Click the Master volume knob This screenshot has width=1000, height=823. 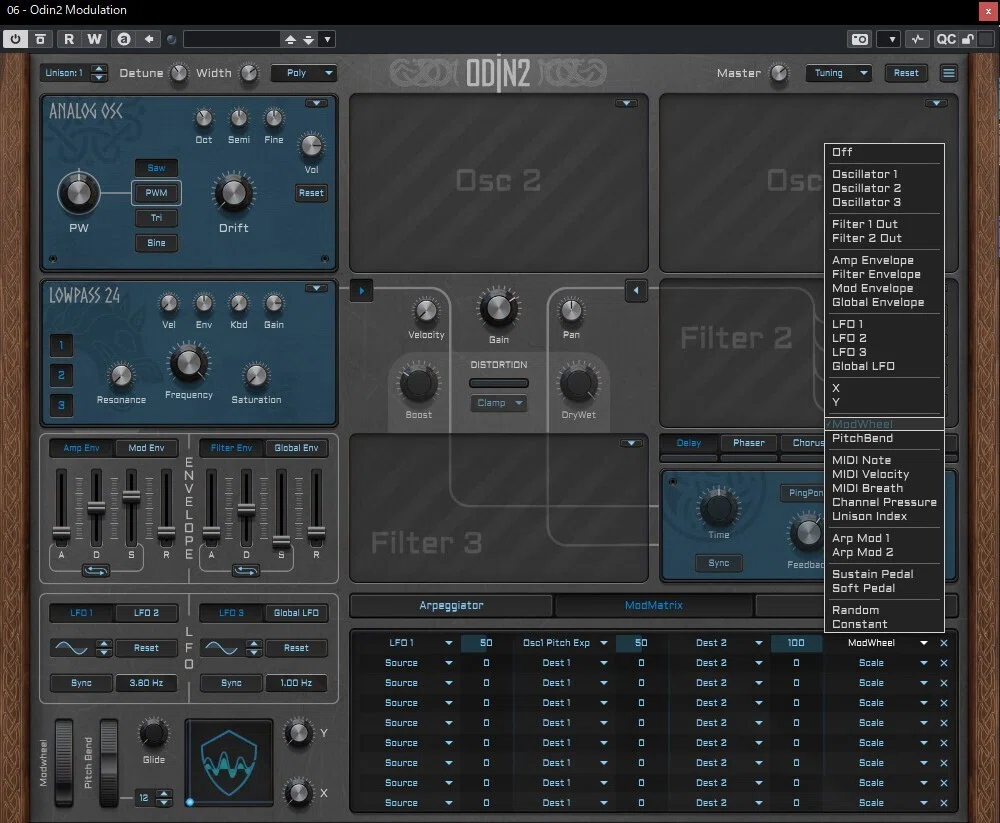tap(779, 73)
